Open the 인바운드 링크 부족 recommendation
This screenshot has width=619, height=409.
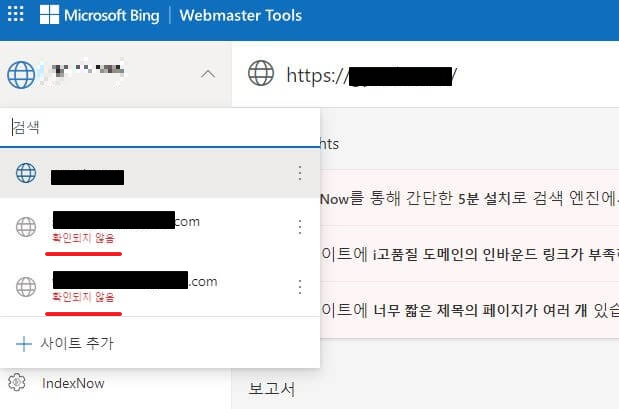[x=469, y=254]
